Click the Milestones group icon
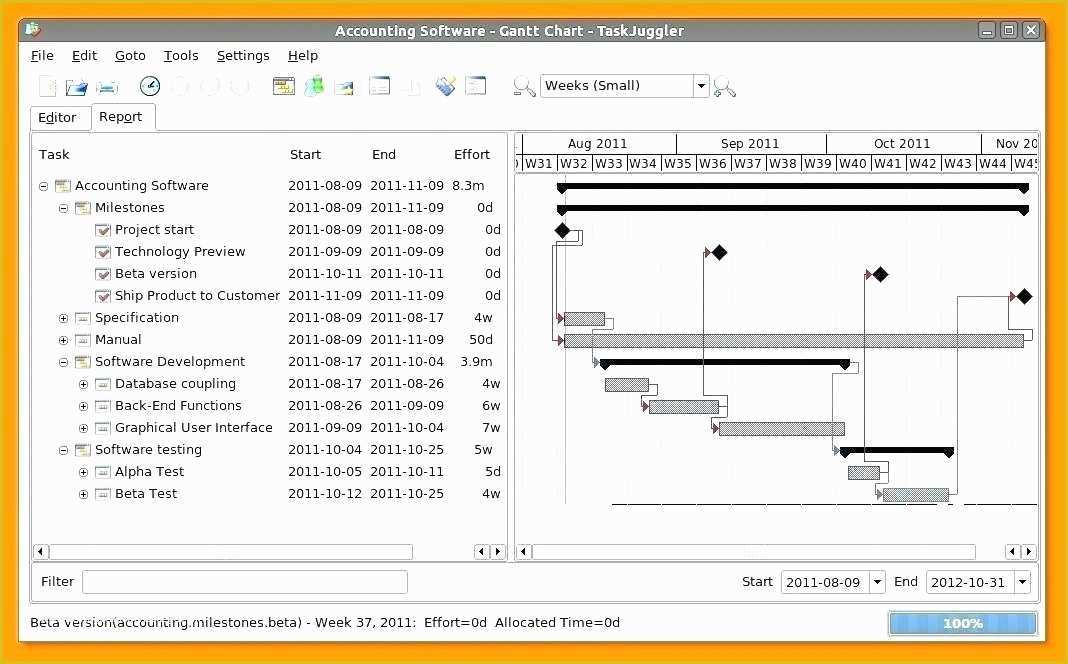The width and height of the screenshot is (1068, 664). tap(83, 208)
